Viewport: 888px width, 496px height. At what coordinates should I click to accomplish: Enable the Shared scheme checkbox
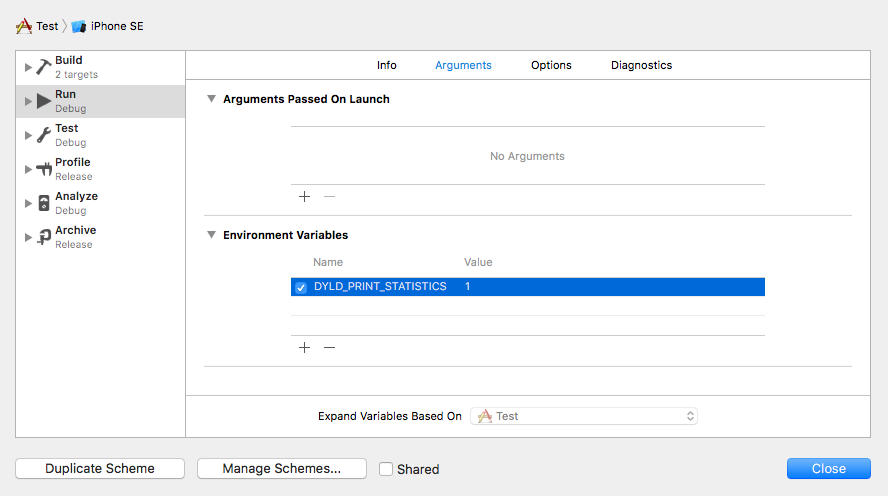pos(386,469)
